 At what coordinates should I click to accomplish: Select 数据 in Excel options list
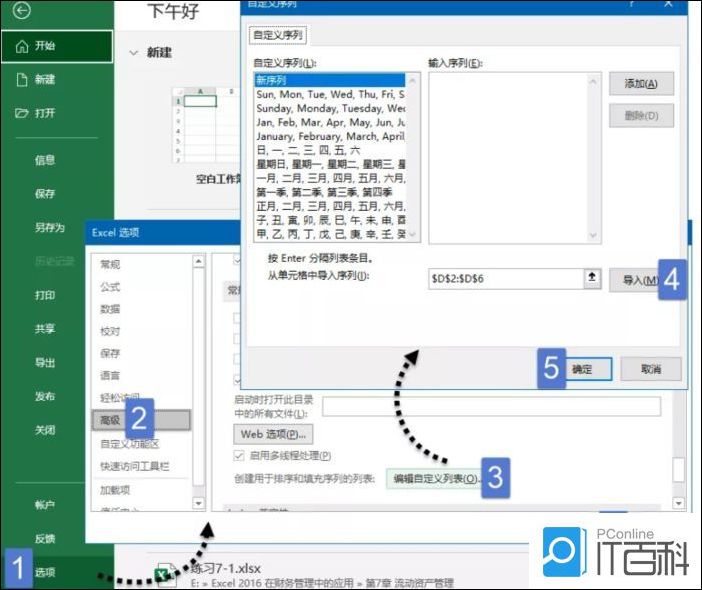(x=110, y=309)
